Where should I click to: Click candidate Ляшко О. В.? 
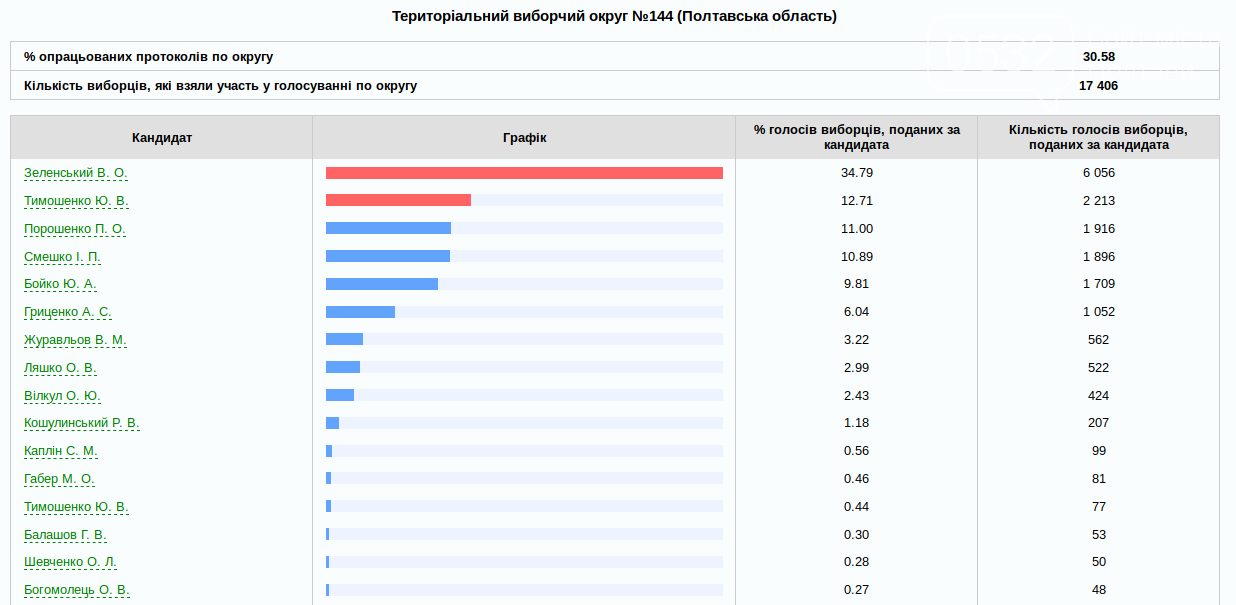[x=60, y=368]
